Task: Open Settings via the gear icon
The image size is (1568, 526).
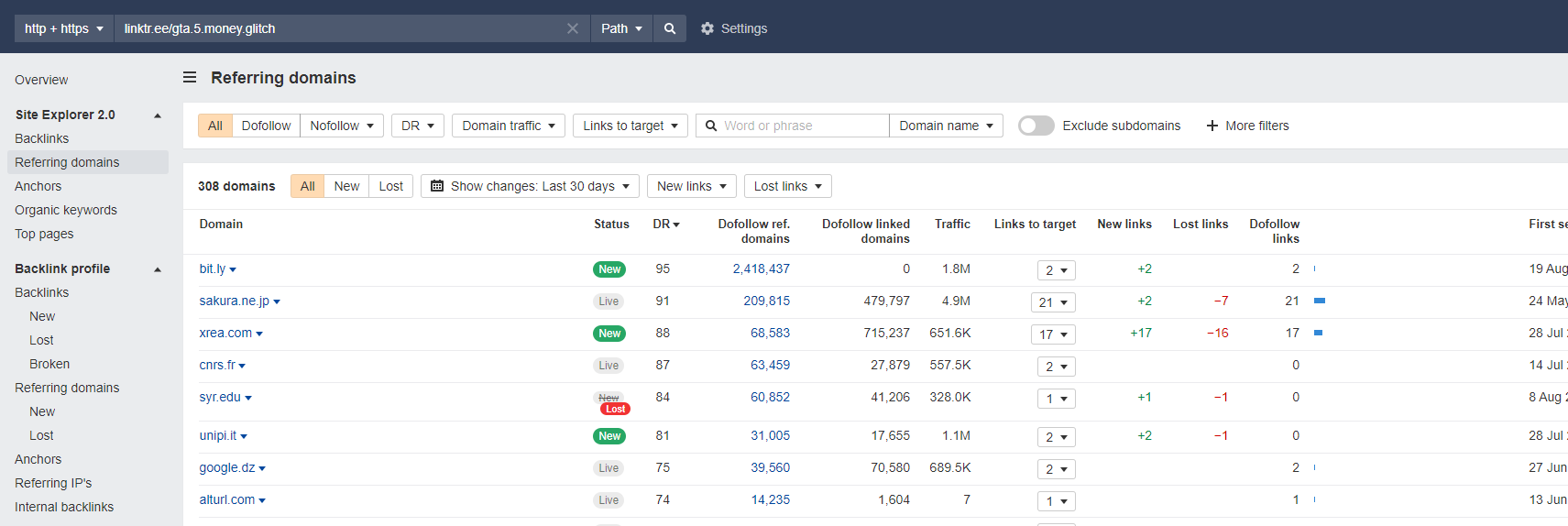Action: tap(707, 28)
